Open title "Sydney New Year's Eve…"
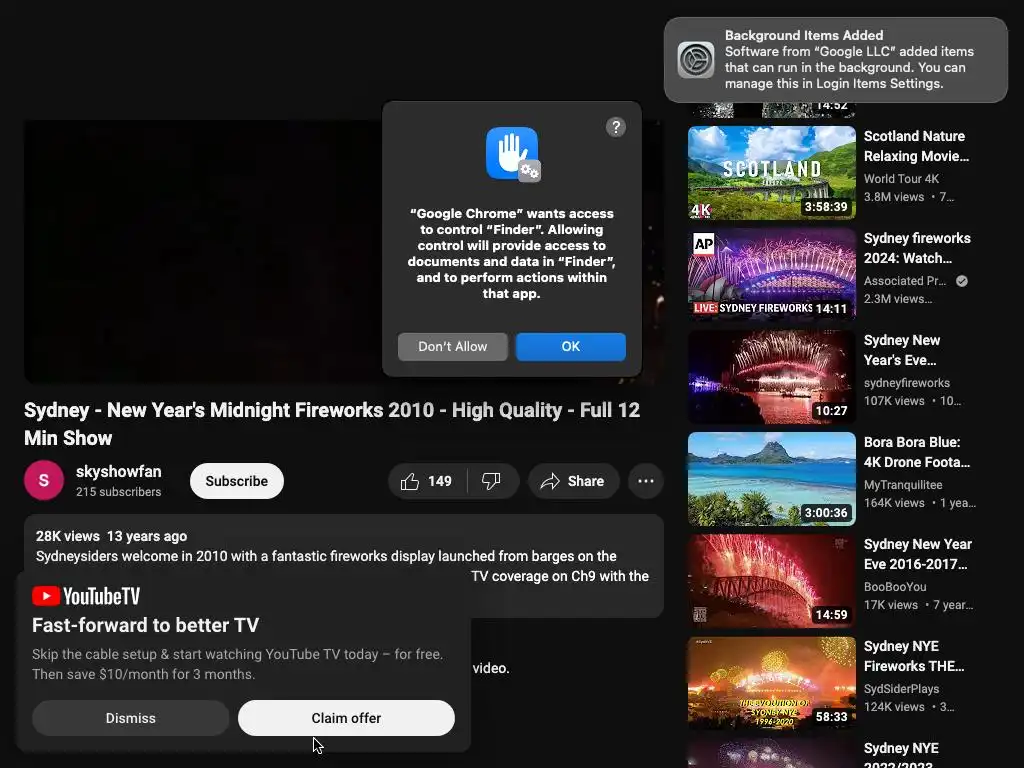The height and width of the screenshot is (768, 1024). click(902, 350)
